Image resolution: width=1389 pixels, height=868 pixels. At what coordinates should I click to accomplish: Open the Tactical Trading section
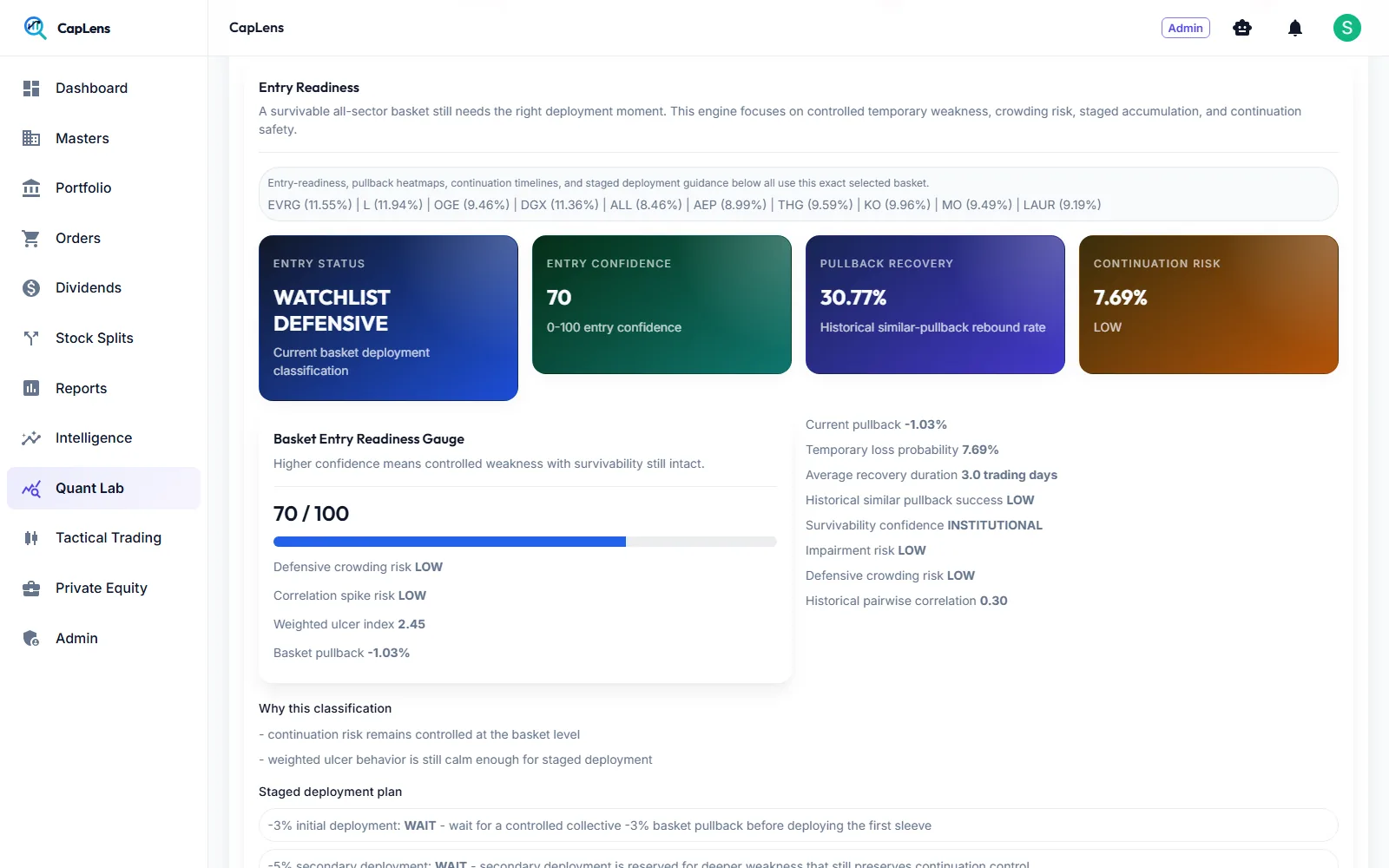point(104,538)
